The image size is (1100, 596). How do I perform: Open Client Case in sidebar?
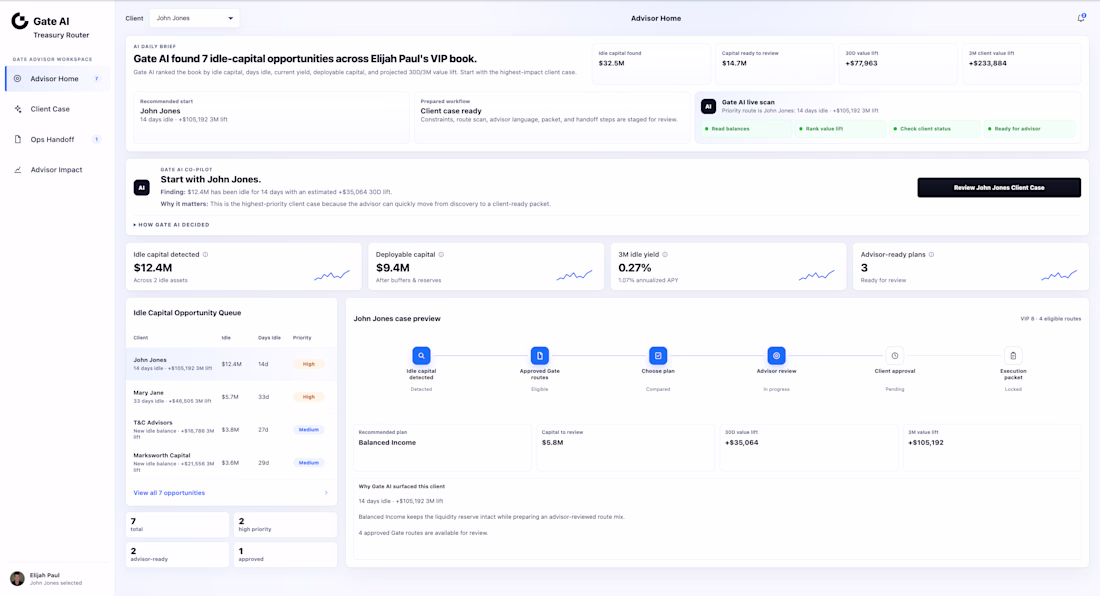[x=58, y=109]
